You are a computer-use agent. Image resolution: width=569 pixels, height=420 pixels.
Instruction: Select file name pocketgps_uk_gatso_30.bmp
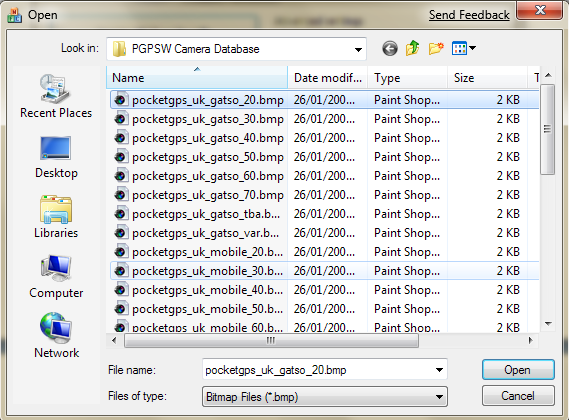208,119
